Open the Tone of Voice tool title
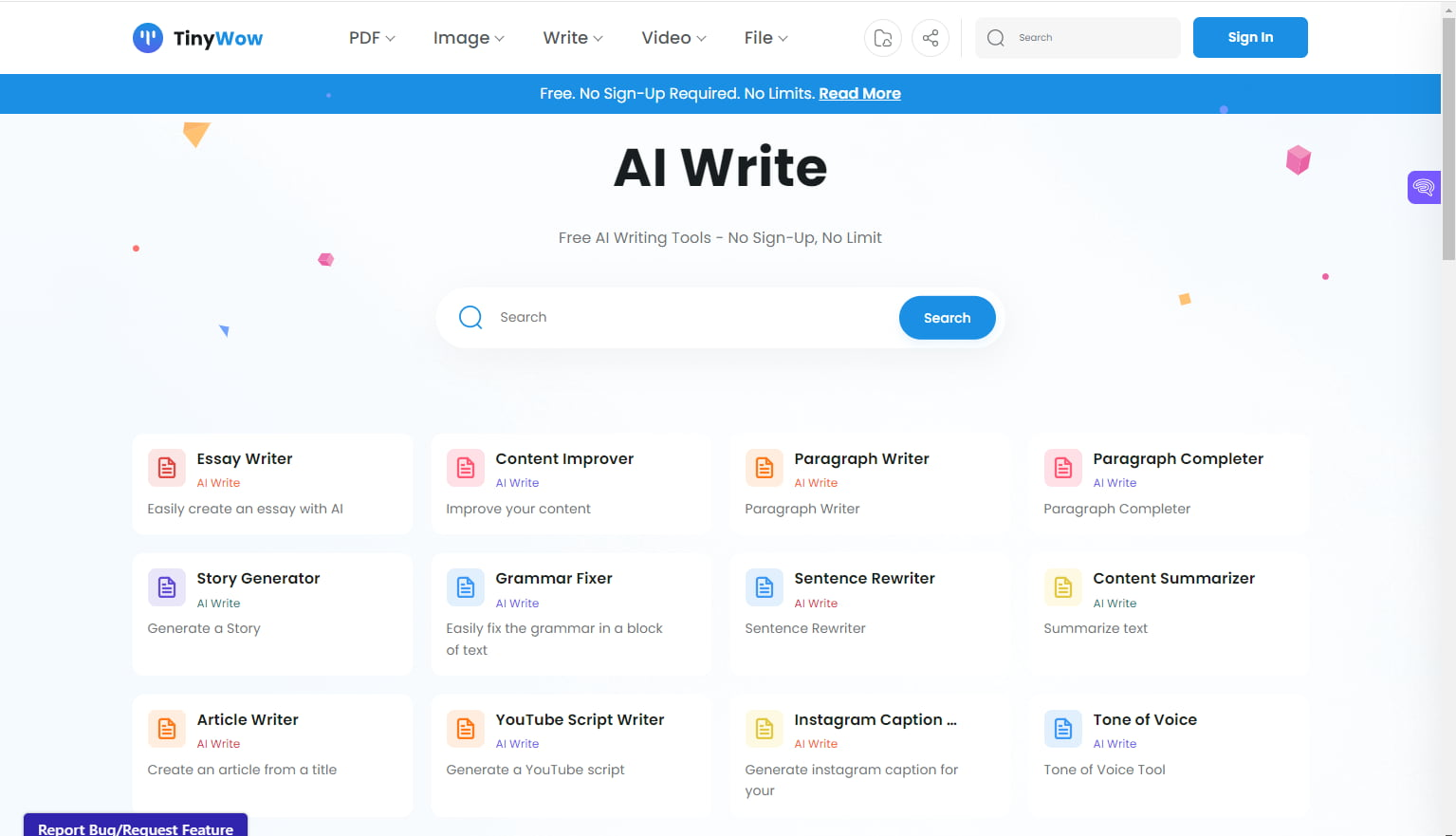The image size is (1456, 836). tap(1145, 719)
